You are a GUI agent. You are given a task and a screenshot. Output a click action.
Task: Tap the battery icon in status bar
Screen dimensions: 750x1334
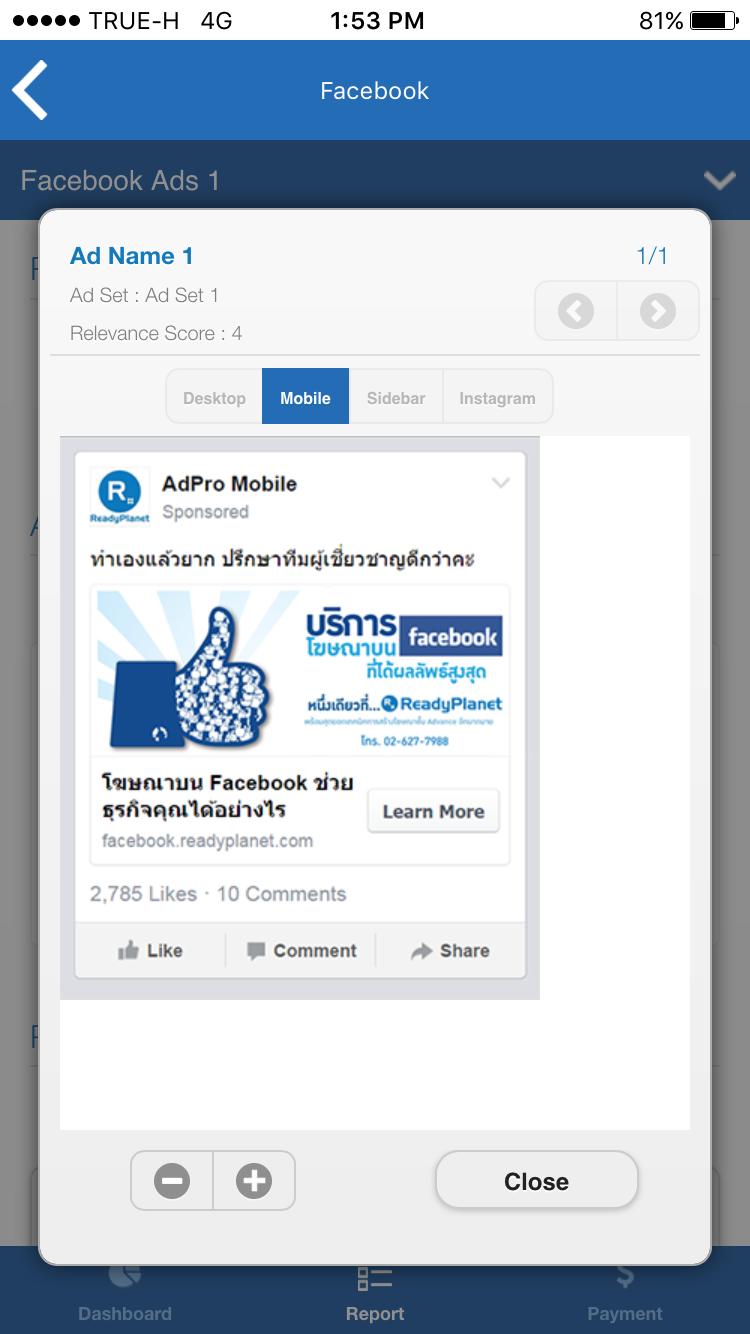coord(715,20)
